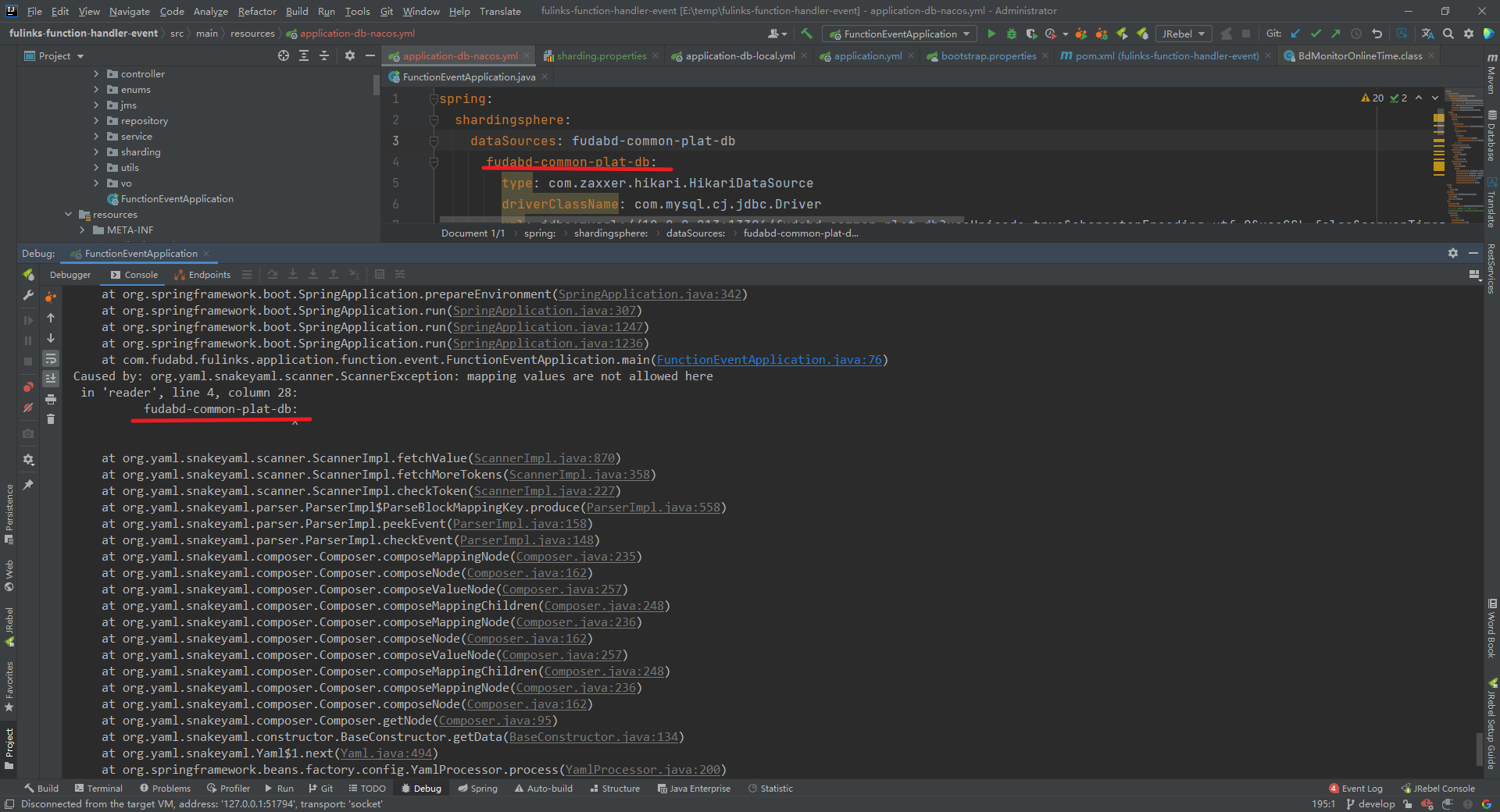Push commits with the green up-right arrow
Screen dimensions: 1500x812
(1336, 34)
